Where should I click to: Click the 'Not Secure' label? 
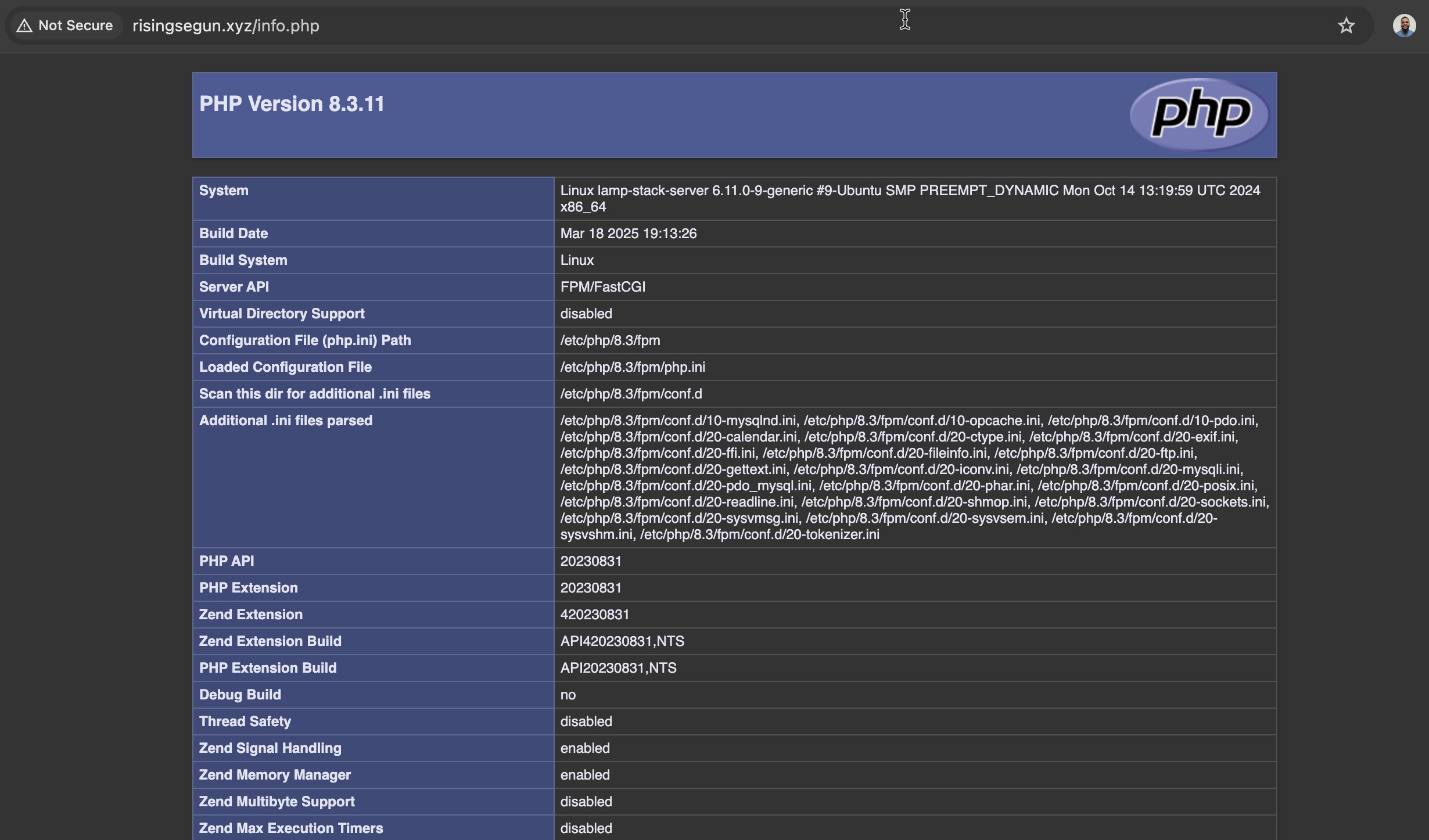(76, 25)
